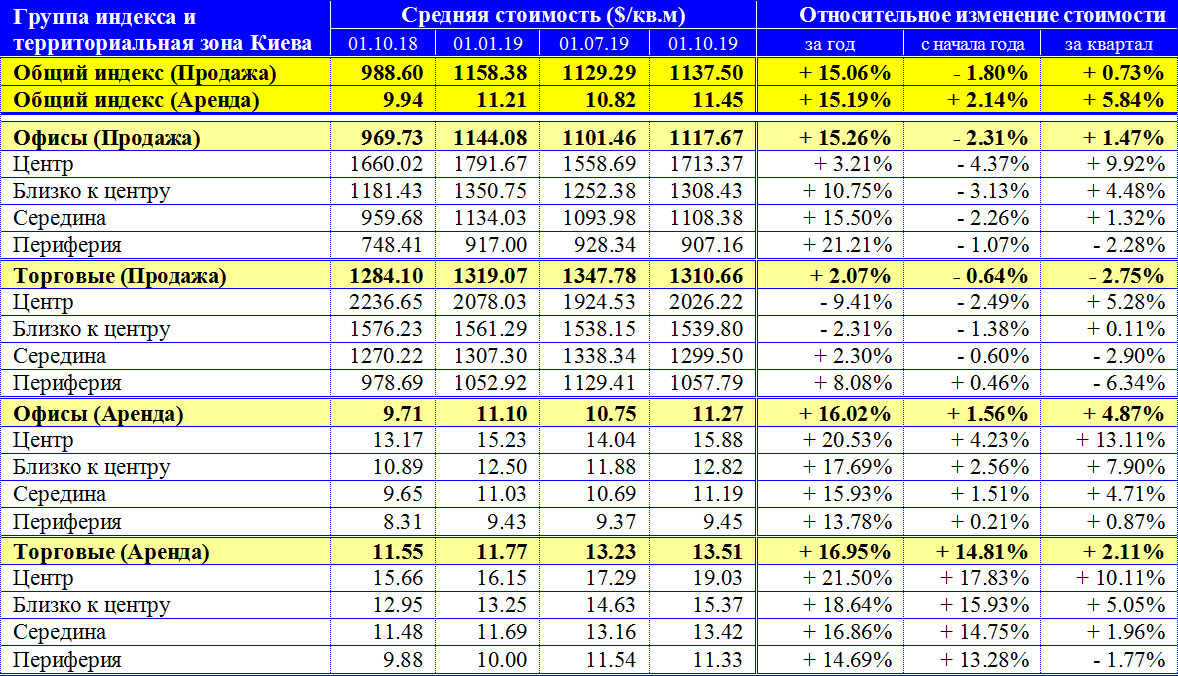Click the cell with value 988.60
This screenshot has height=676, width=1178.
point(391,73)
